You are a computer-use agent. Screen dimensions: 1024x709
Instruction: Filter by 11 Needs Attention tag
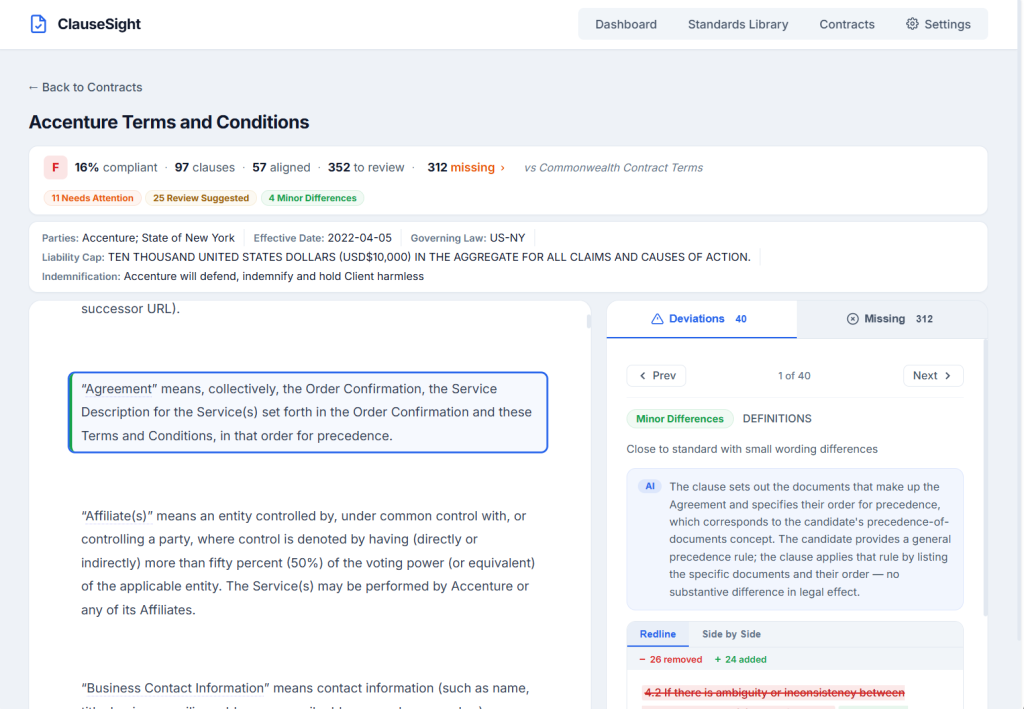(92, 198)
